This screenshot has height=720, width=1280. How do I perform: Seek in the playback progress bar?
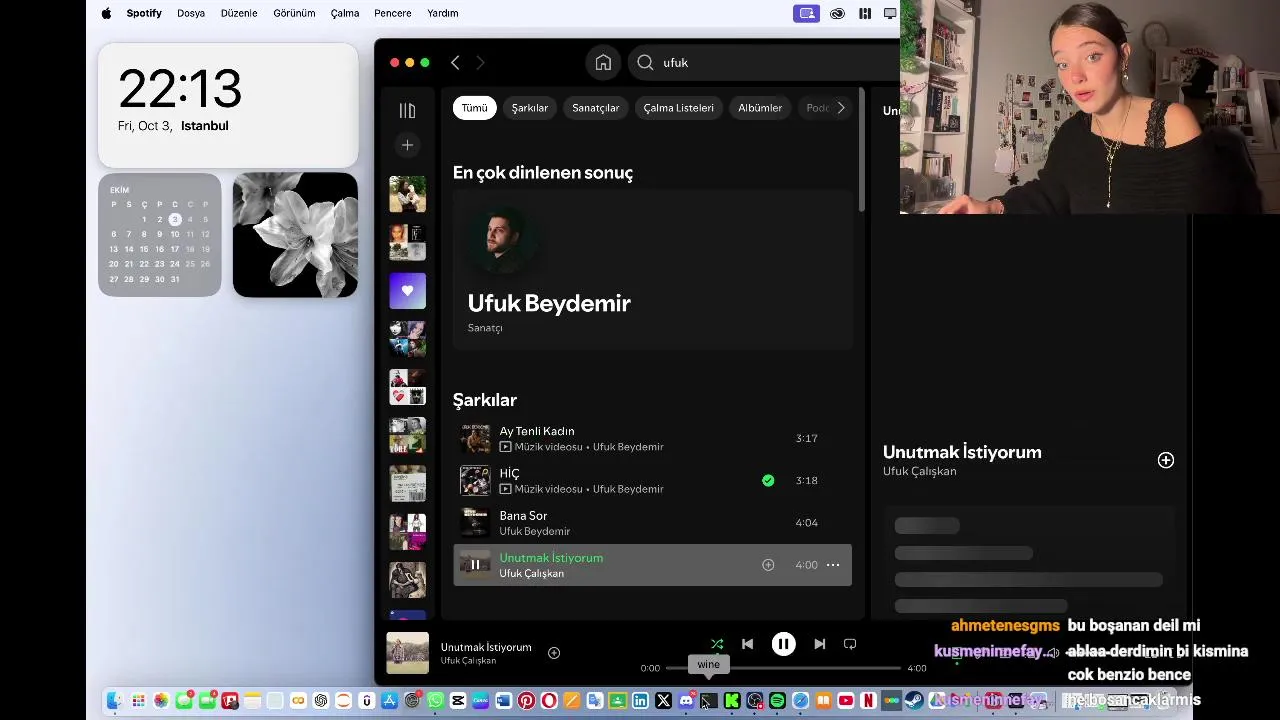783,668
